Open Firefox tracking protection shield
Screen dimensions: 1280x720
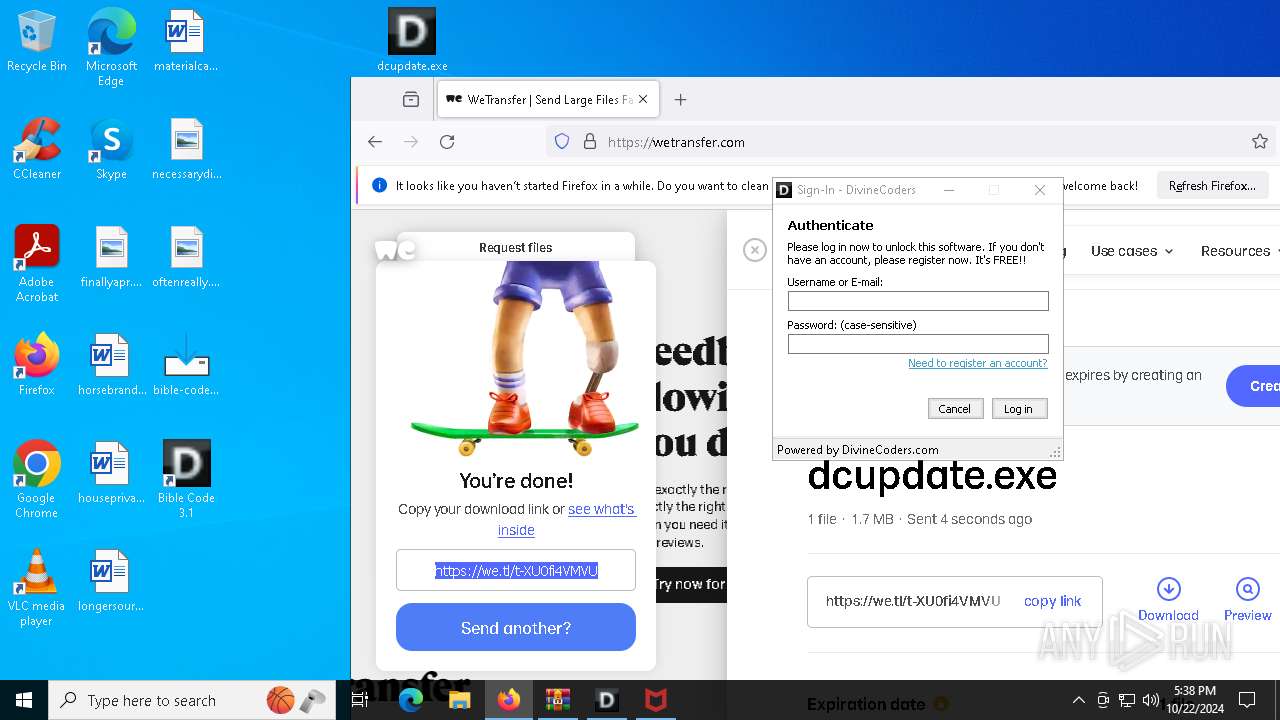pyautogui.click(x=562, y=142)
